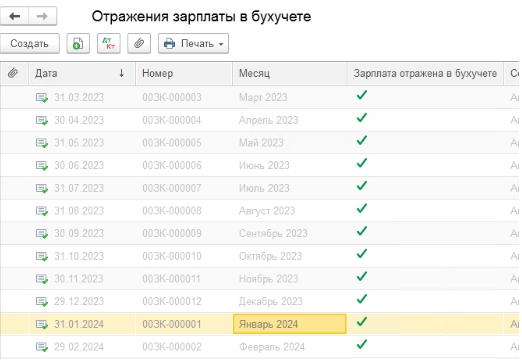This screenshot has height=363, width=522.
Task: Show Дт/Кт postings icon
Action: tap(109, 43)
